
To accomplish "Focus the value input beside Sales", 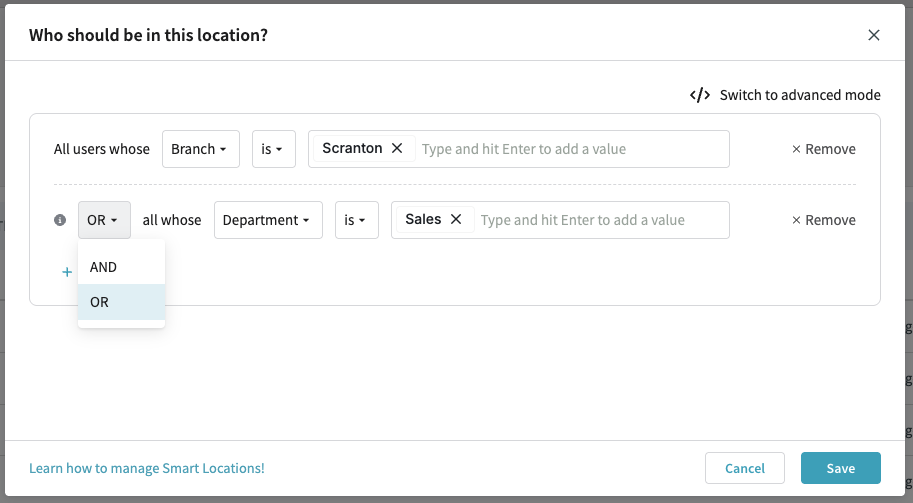I will [600, 220].
